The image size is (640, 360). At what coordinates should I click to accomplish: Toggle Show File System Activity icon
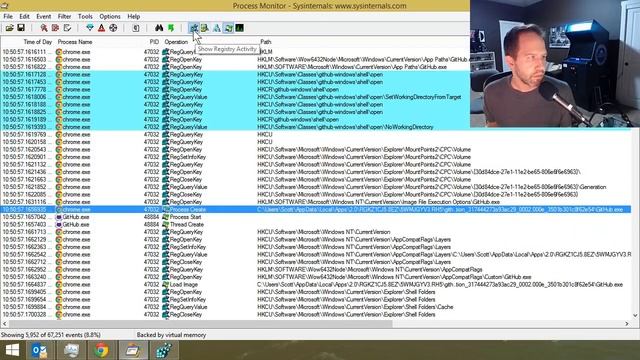pyautogui.click(x=205, y=28)
